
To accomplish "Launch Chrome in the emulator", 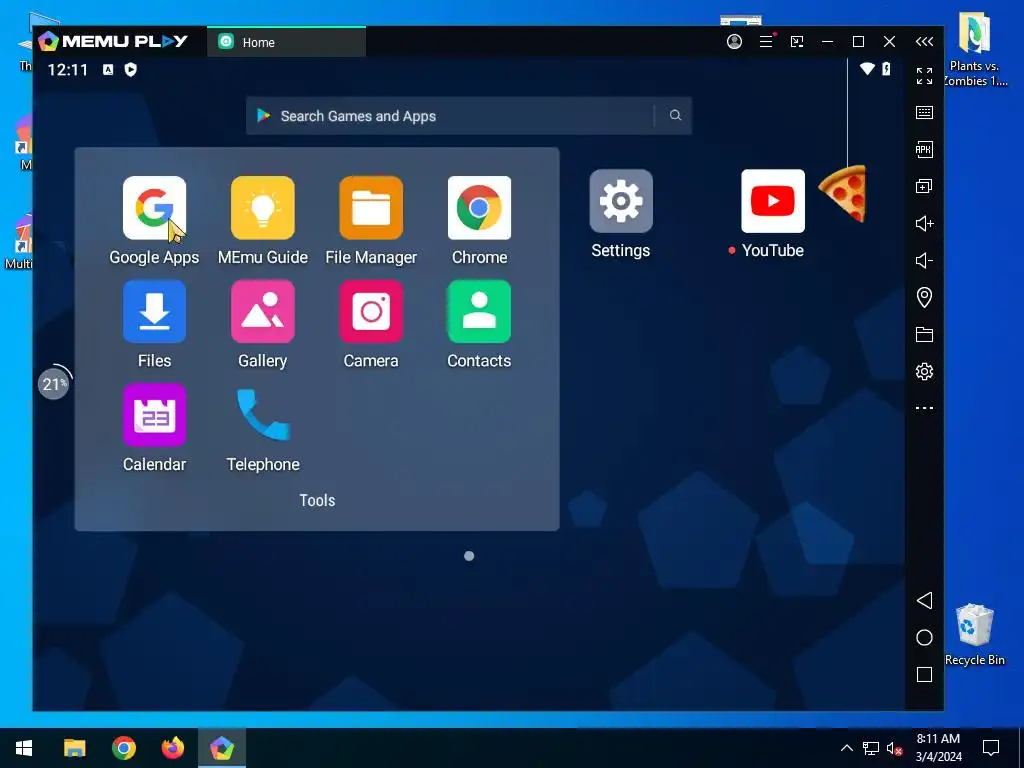I will 479,208.
